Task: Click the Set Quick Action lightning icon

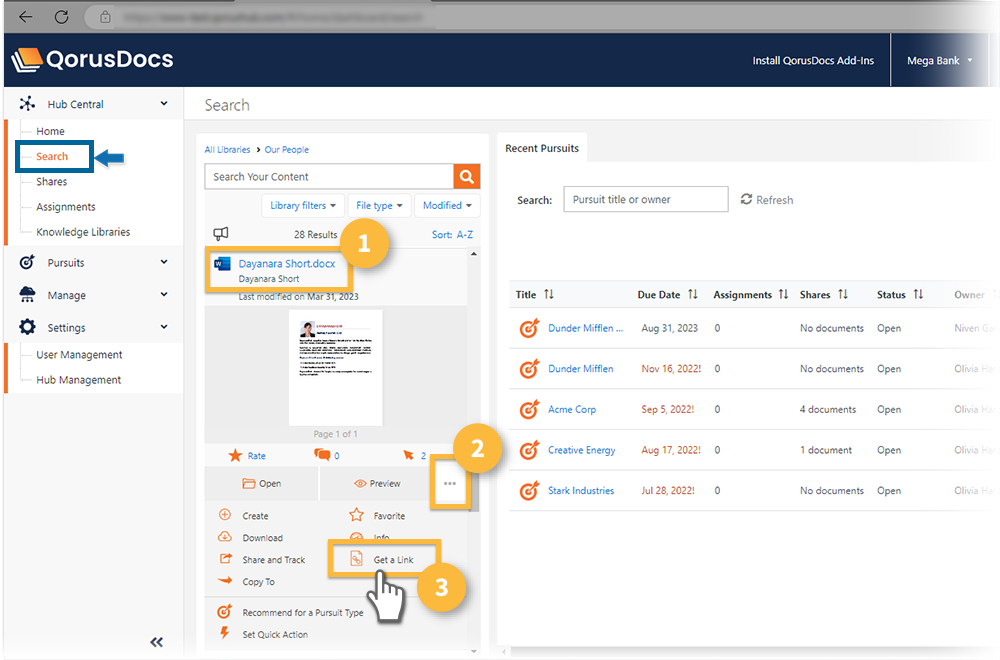Action: point(224,633)
